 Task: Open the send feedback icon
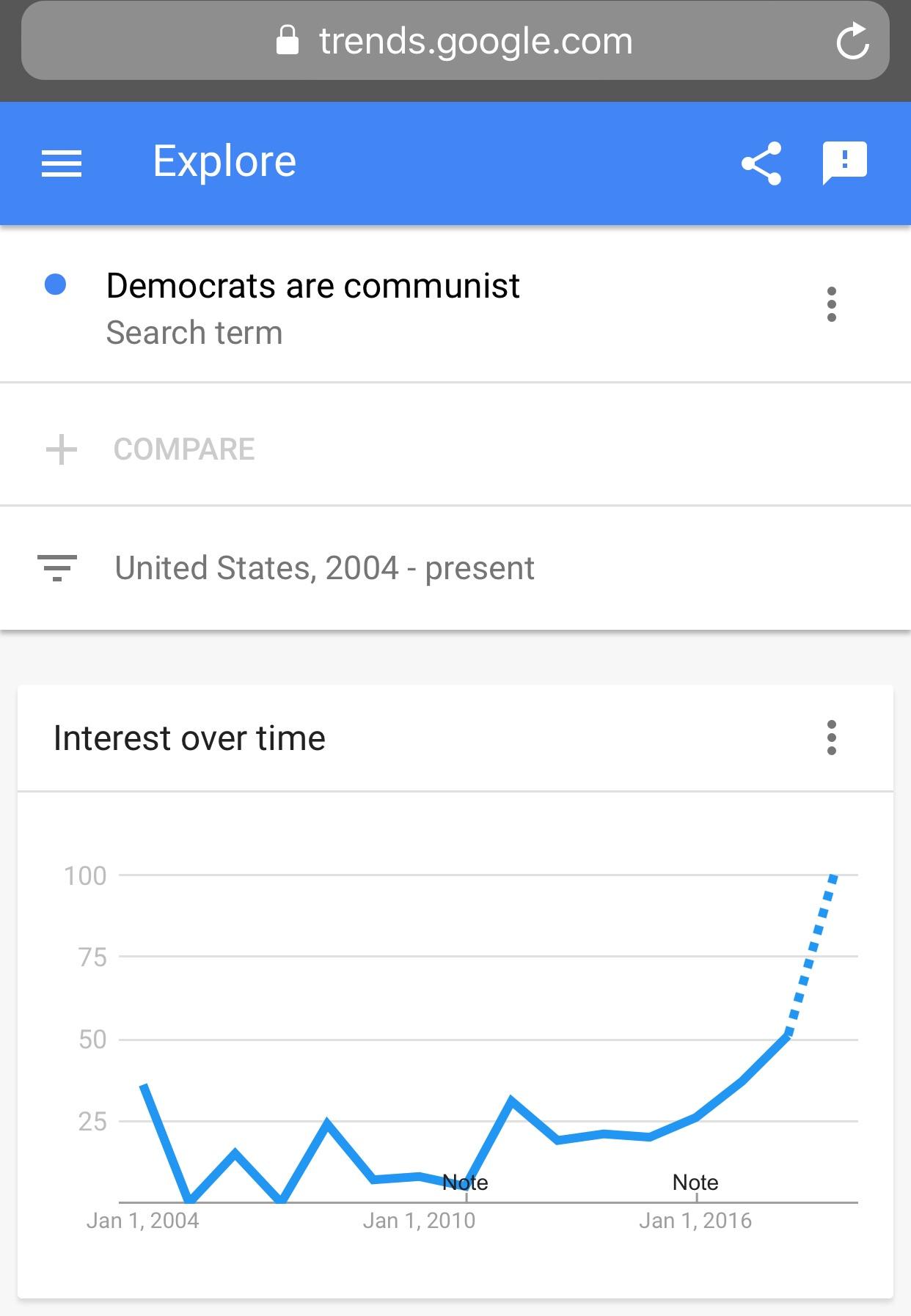pyautogui.click(x=845, y=163)
